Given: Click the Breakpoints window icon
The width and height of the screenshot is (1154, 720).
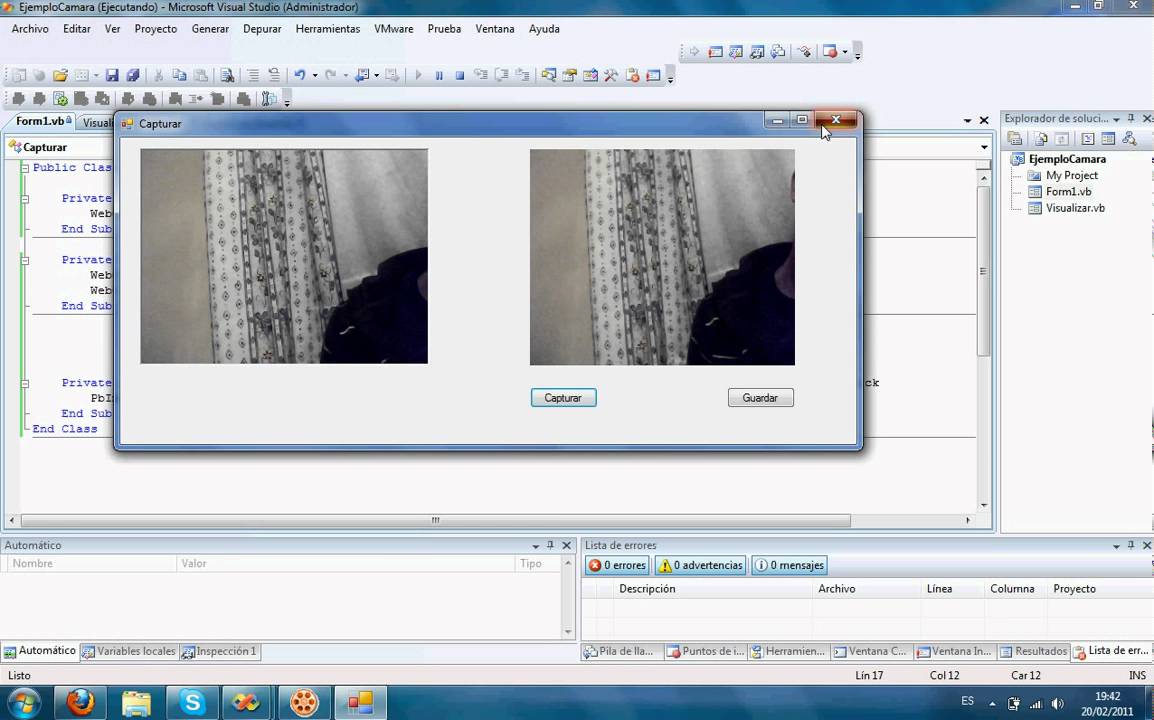Looking at the screenshot, I should [x=830, y=52].
